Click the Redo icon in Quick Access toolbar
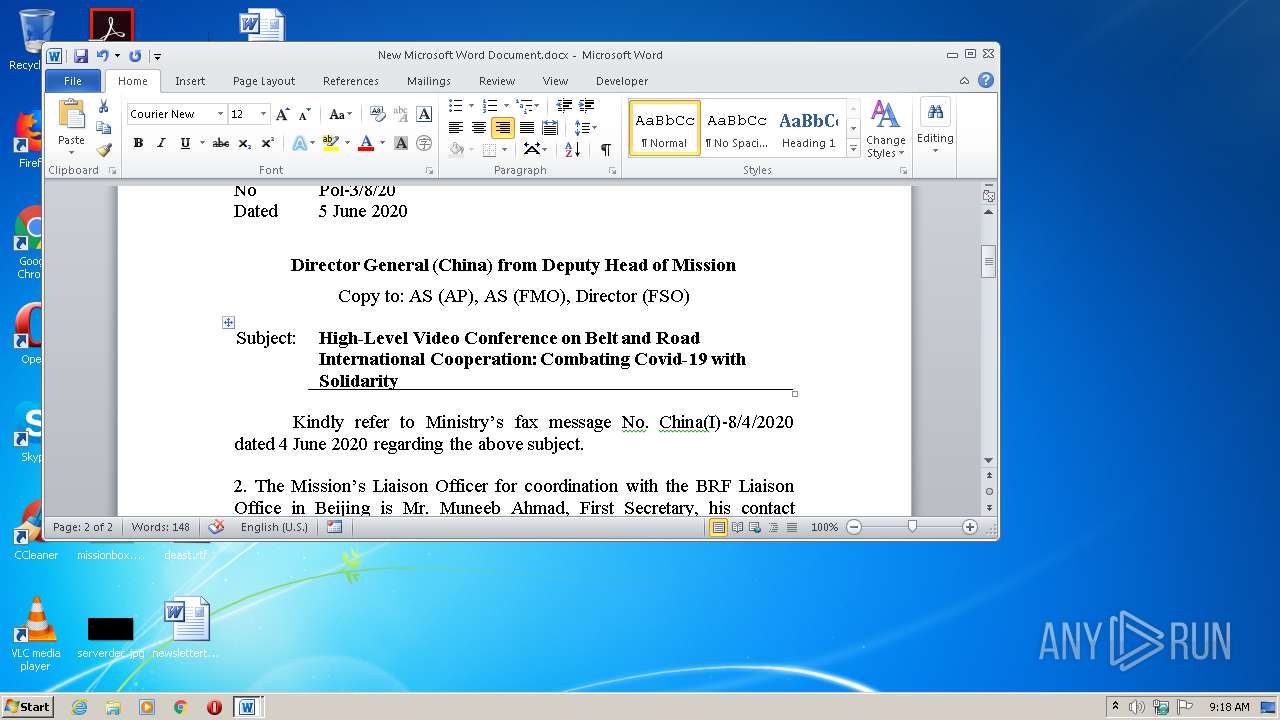The height and width of the screenshot is (720, 1280). click(135, 56)
